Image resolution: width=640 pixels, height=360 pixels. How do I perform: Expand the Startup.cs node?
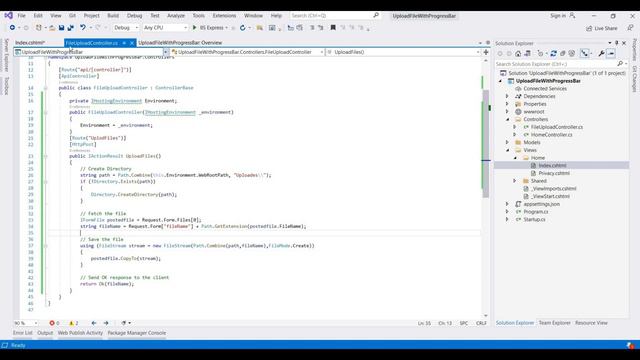click(x=507, y=219)
